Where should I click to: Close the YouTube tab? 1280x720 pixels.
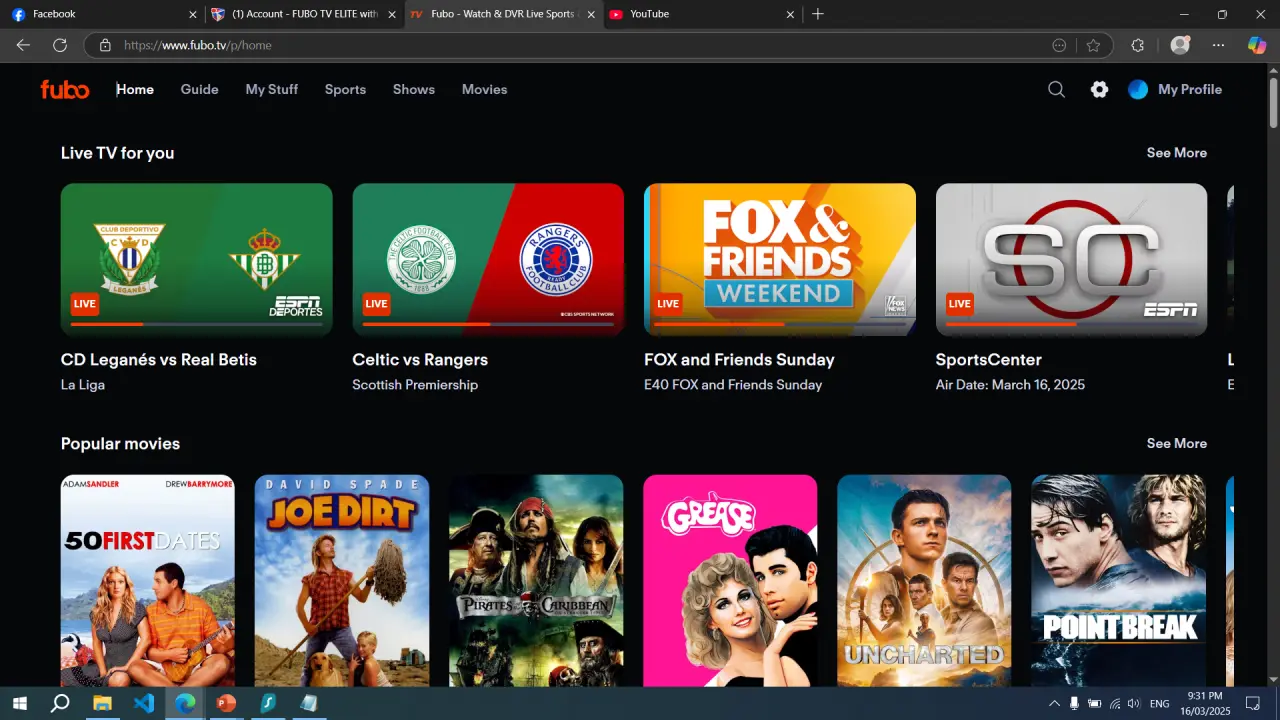791,14
